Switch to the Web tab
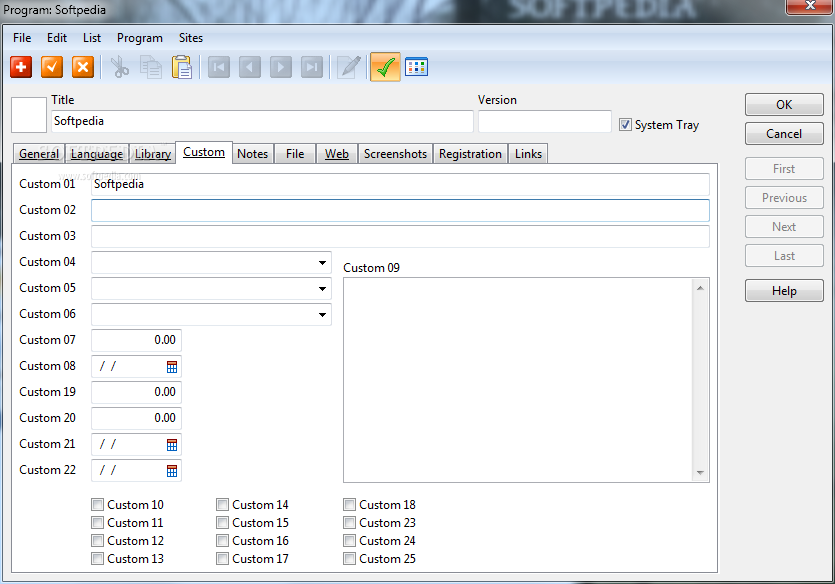Viewport: 835px width, 584px height. 337,154
